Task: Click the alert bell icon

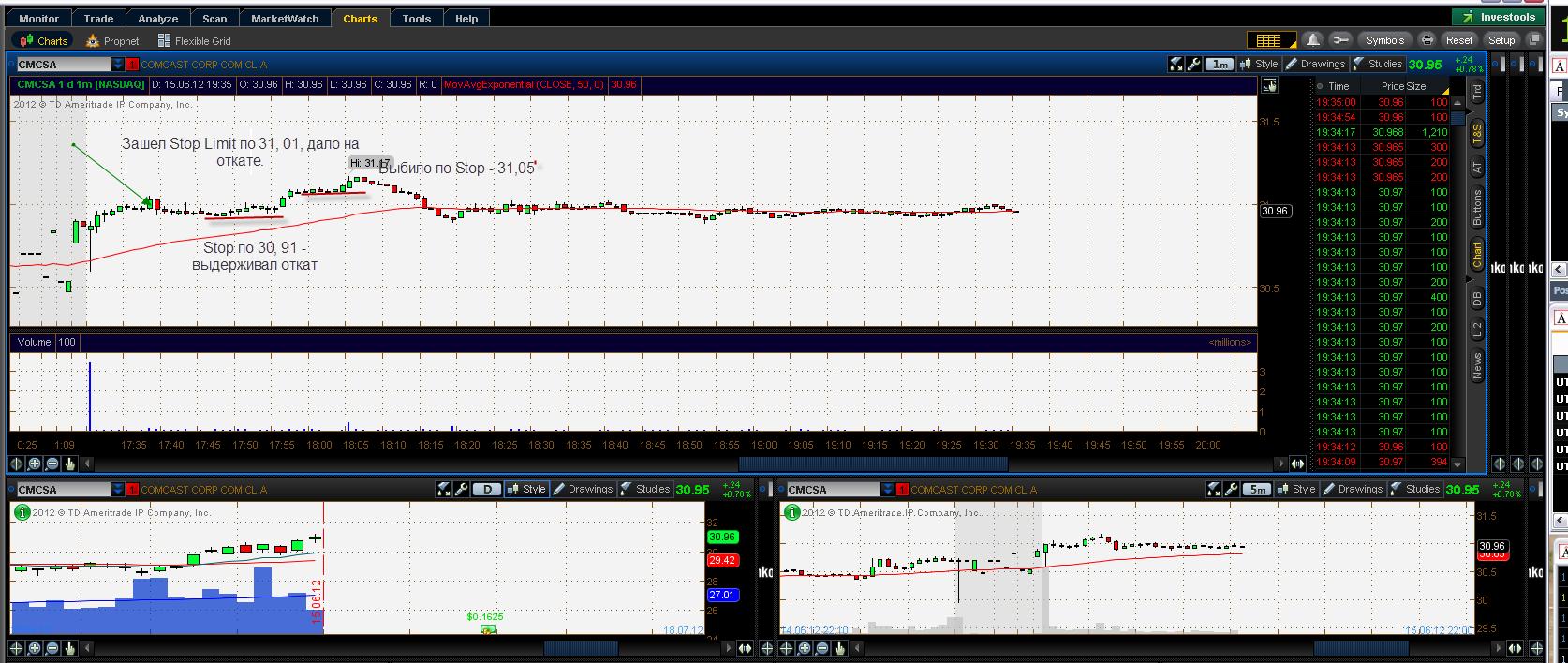Action: (x=1313, y=40)
